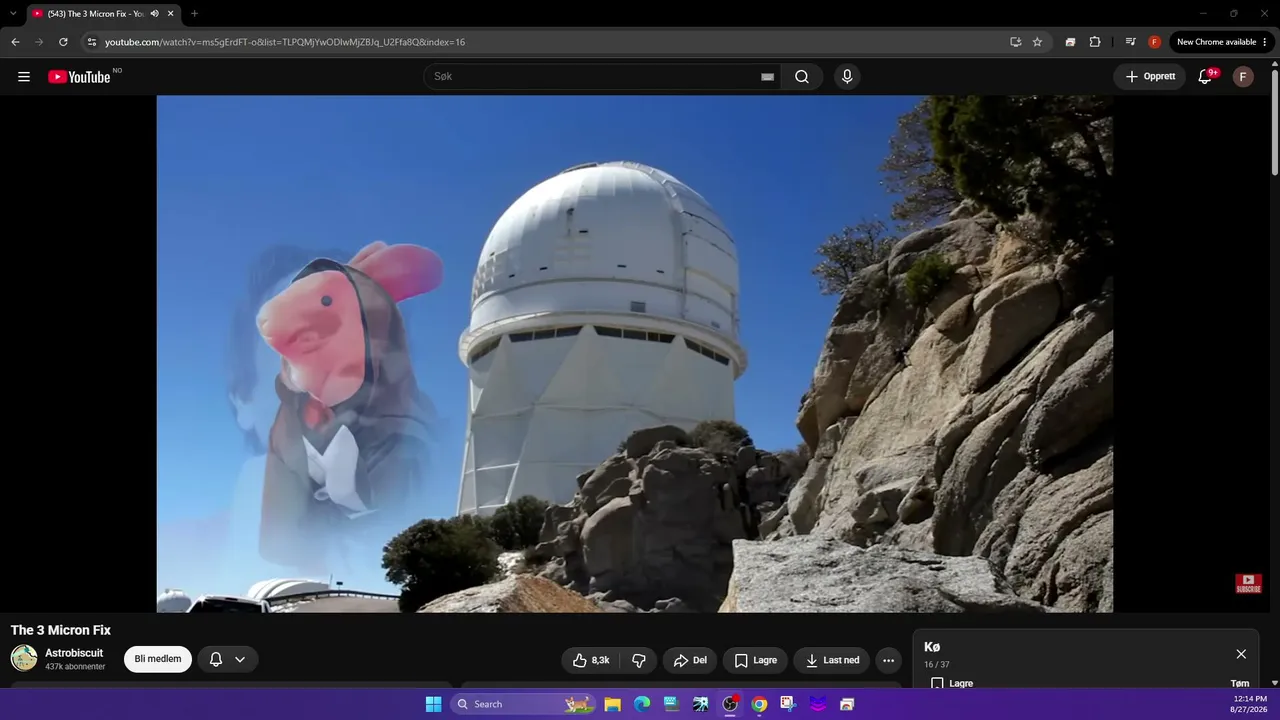Screen dimensions: 1280x720
Task: Click the 437k abonnenter subscriber count
Action: [75, 667]
